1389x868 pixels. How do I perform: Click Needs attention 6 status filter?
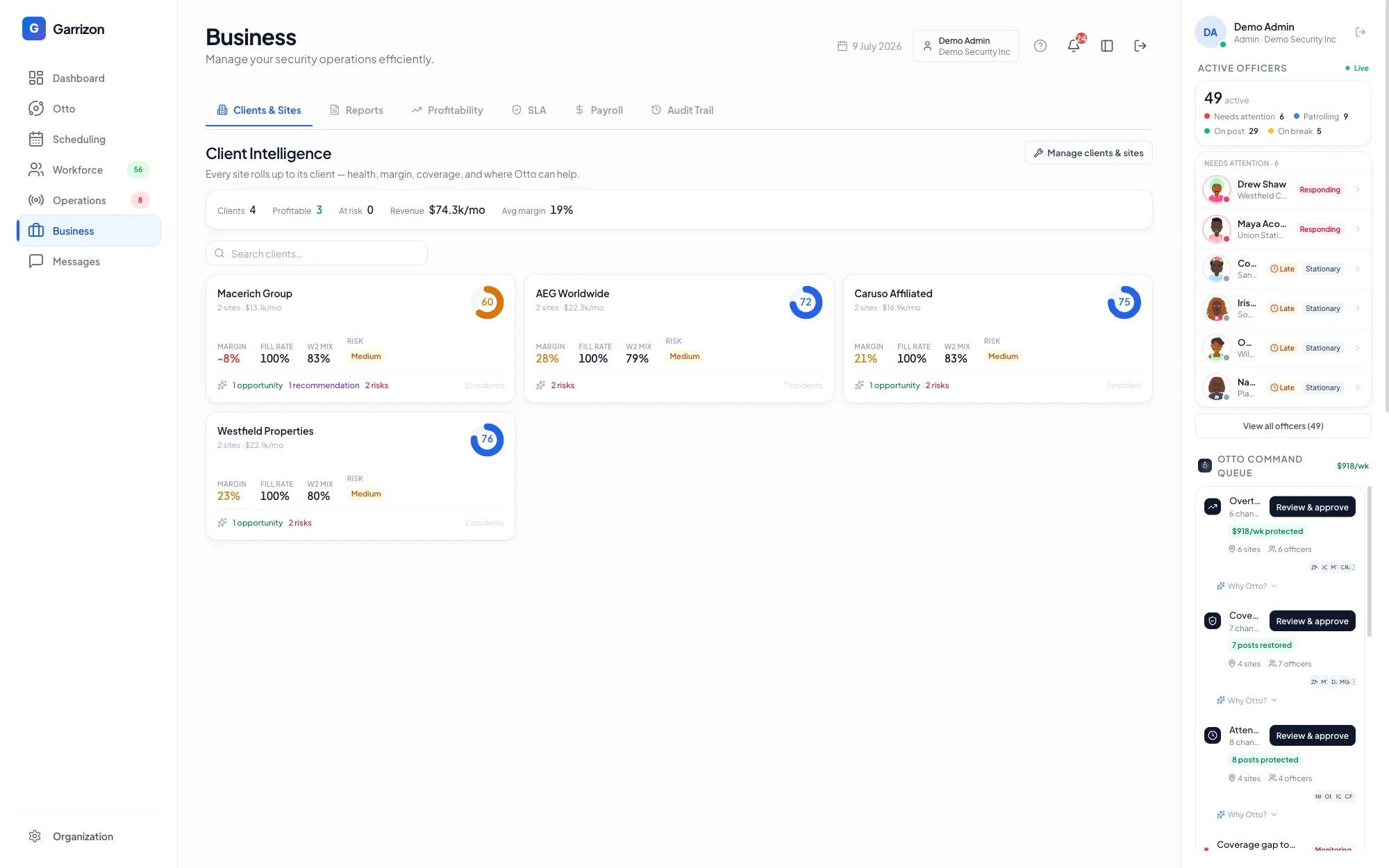coord(1244,117)
